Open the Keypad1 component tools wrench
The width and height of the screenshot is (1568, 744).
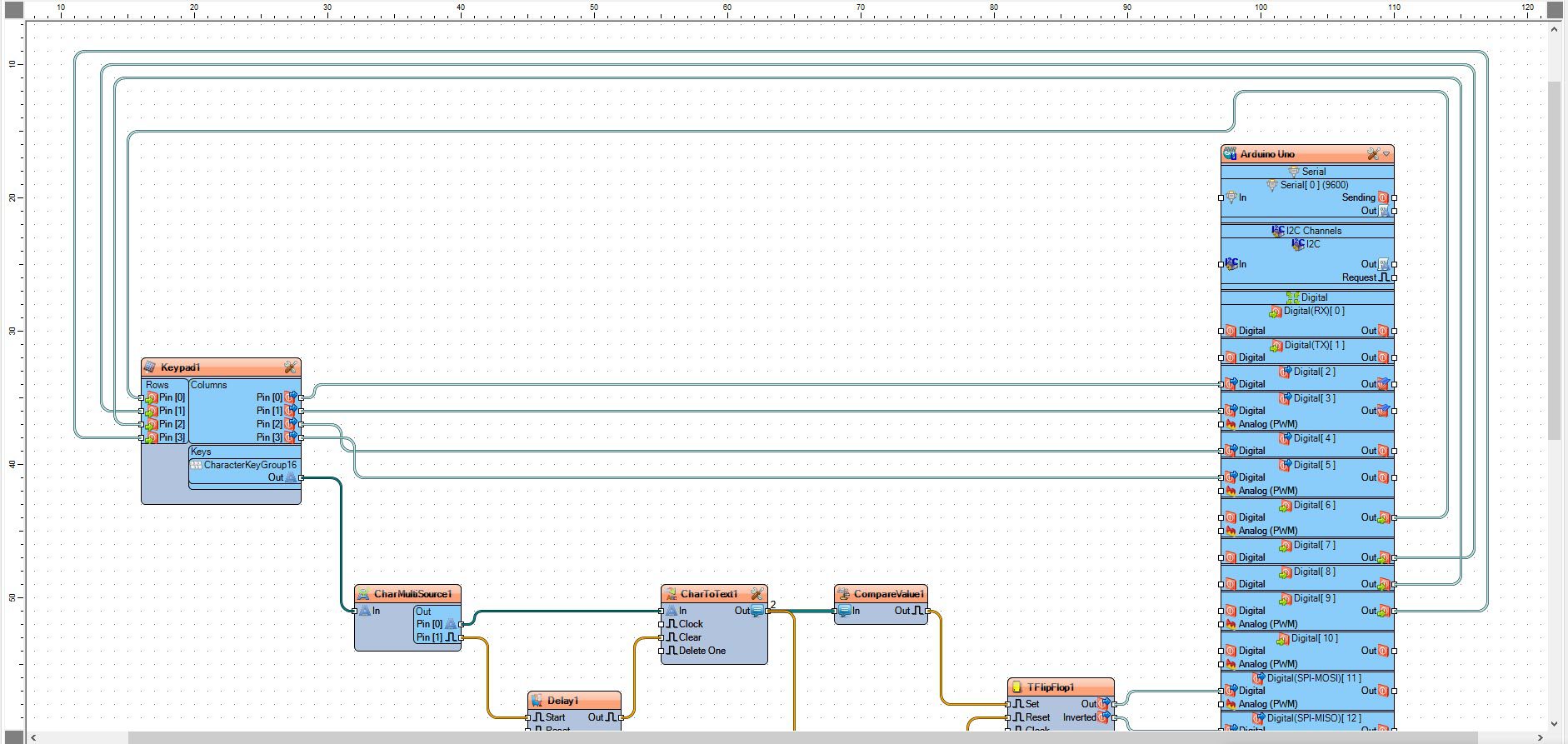tap(290, 367)
